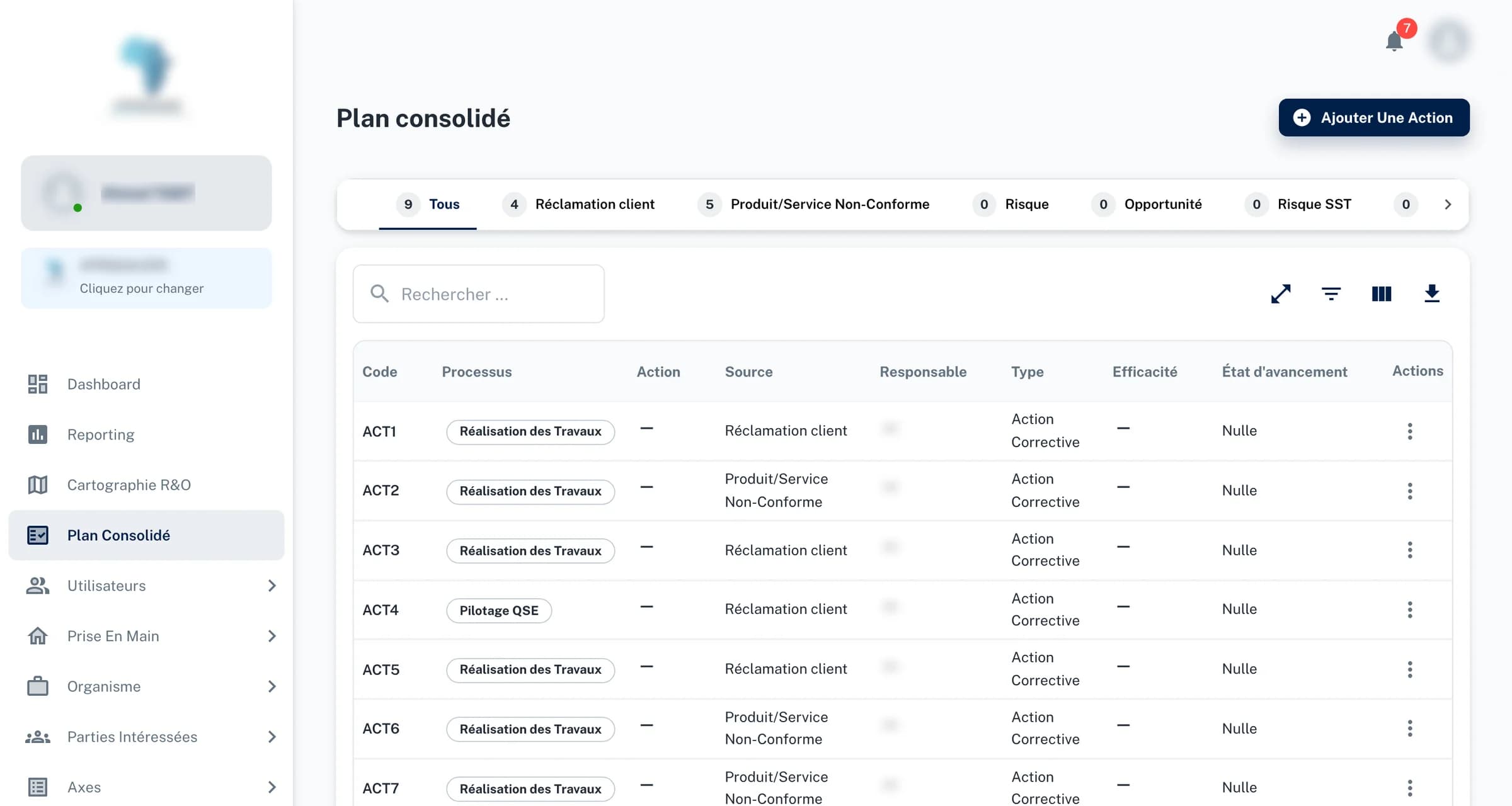The width and height of the screenshot is (1512, 806).
Task: Select the Tous tab
Action: (x=428, y=205)
